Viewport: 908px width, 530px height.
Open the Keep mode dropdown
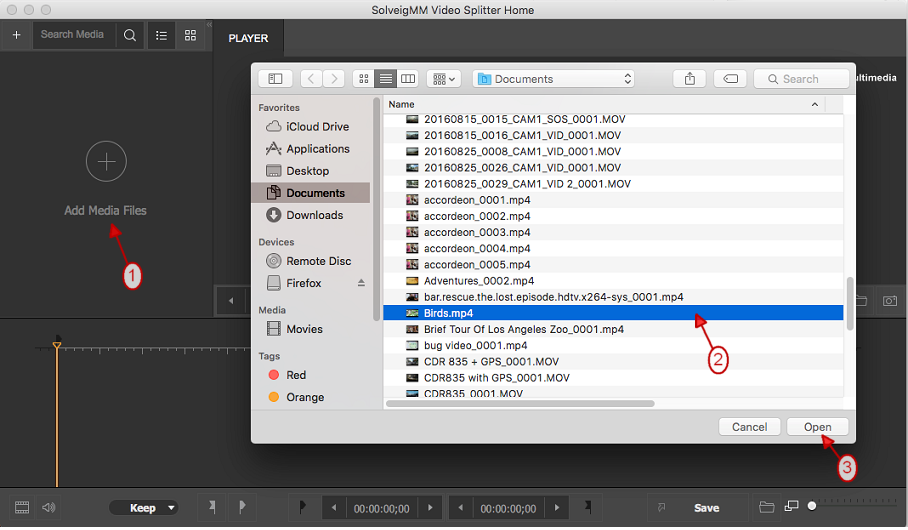coord(144,508)
